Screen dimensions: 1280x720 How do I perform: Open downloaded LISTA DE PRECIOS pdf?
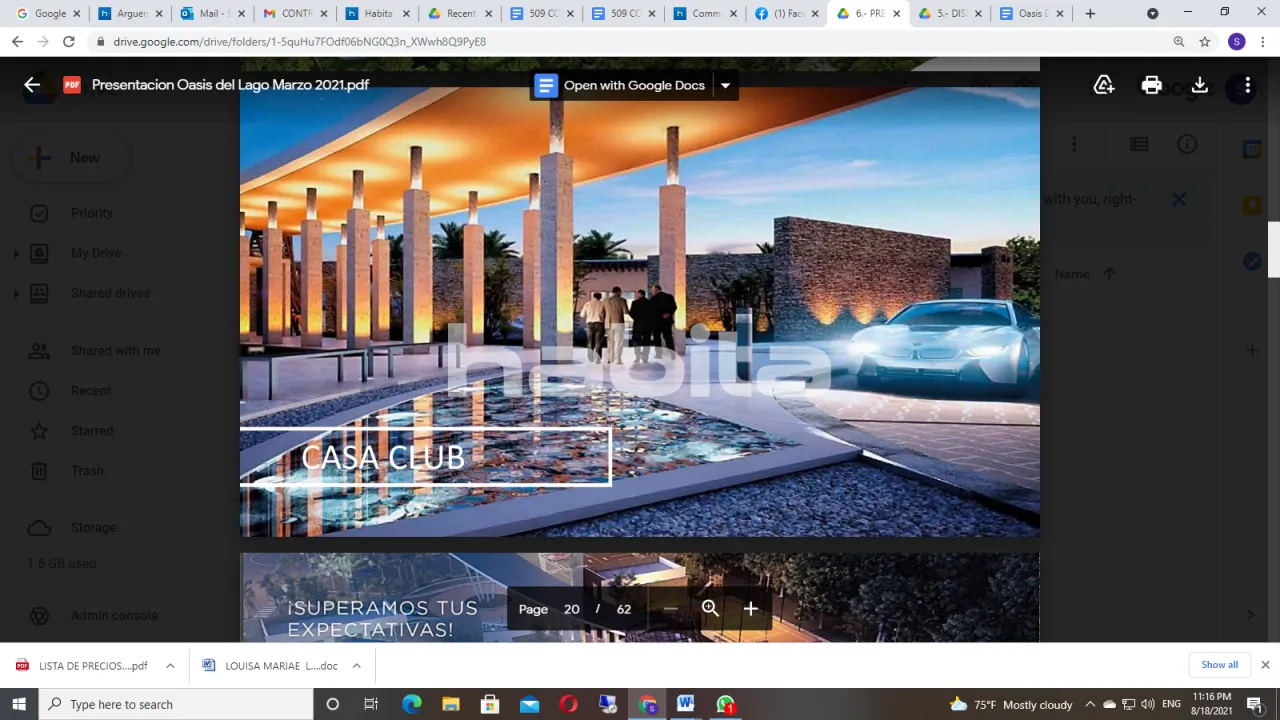84,666
